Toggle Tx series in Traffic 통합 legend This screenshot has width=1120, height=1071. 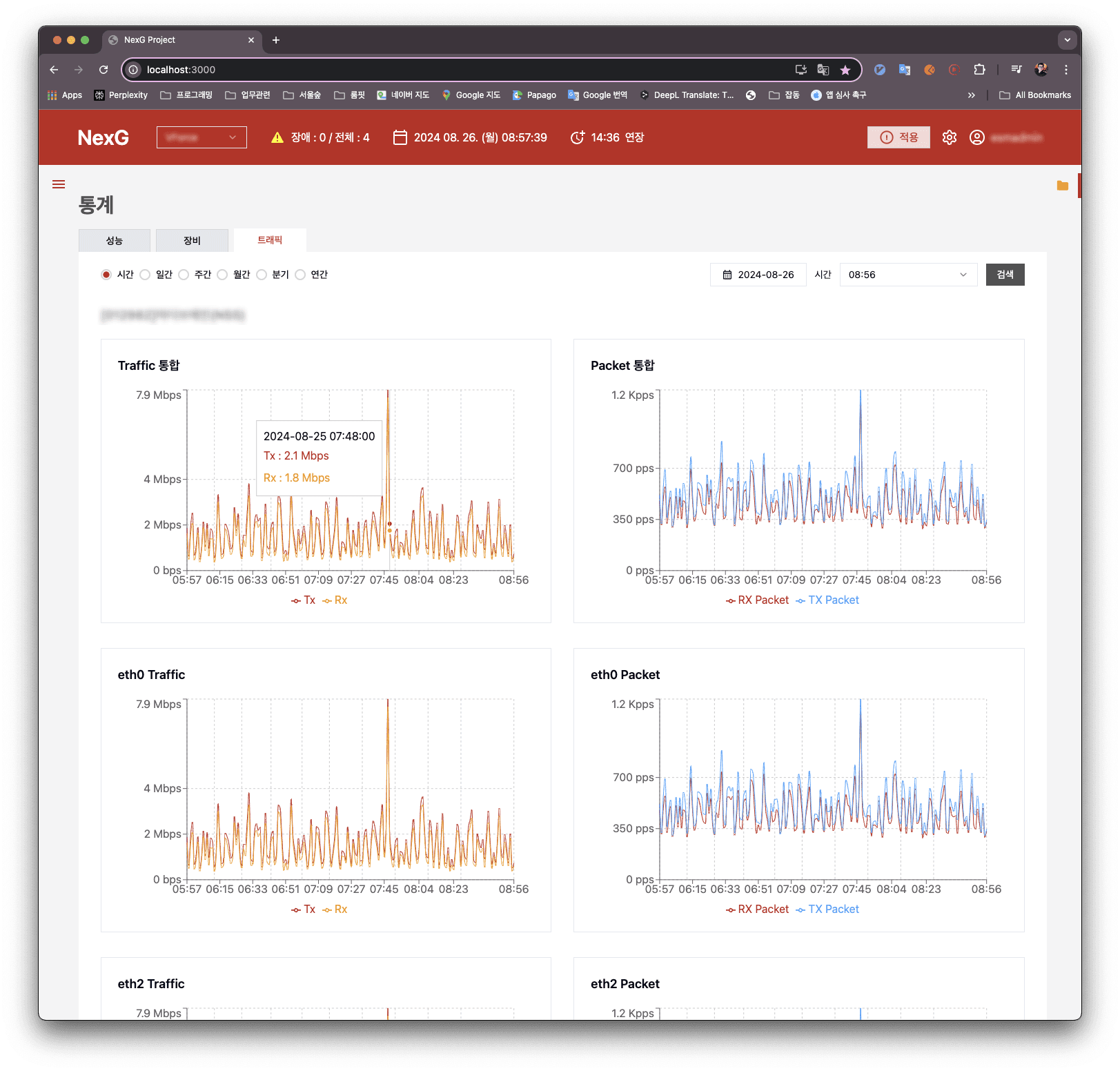303,600
